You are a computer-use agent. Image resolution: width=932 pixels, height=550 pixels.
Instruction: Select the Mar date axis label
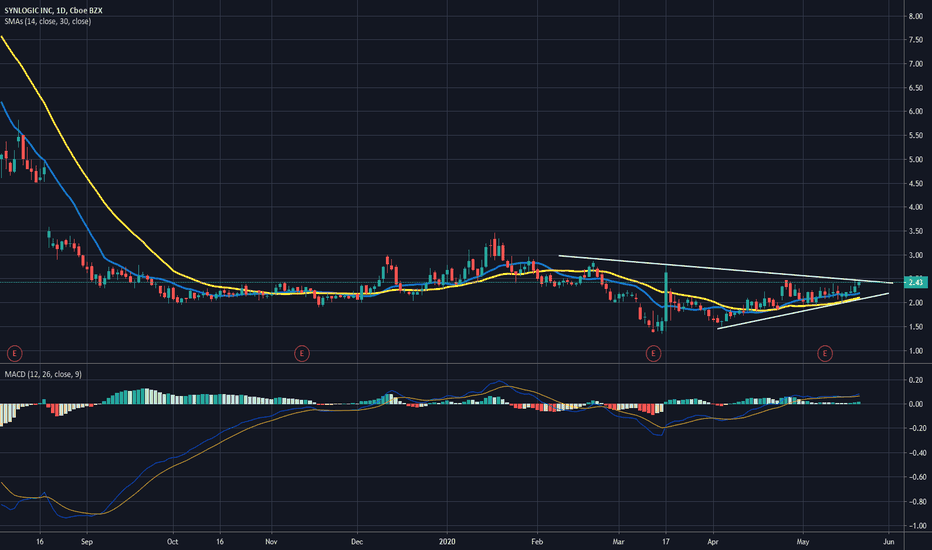point(618,542)
